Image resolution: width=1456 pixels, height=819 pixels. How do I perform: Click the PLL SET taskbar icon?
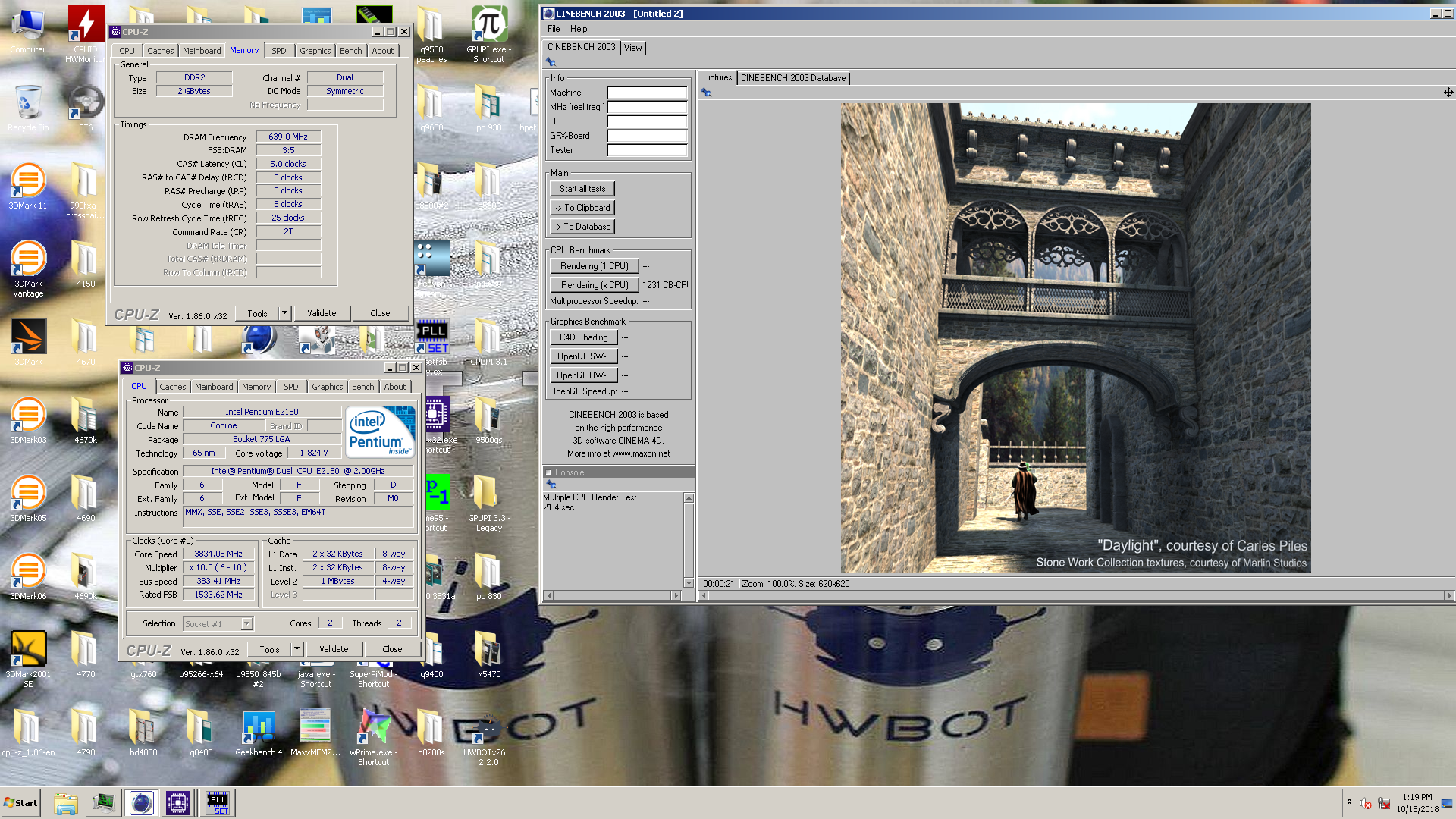[x=218, y=802]
